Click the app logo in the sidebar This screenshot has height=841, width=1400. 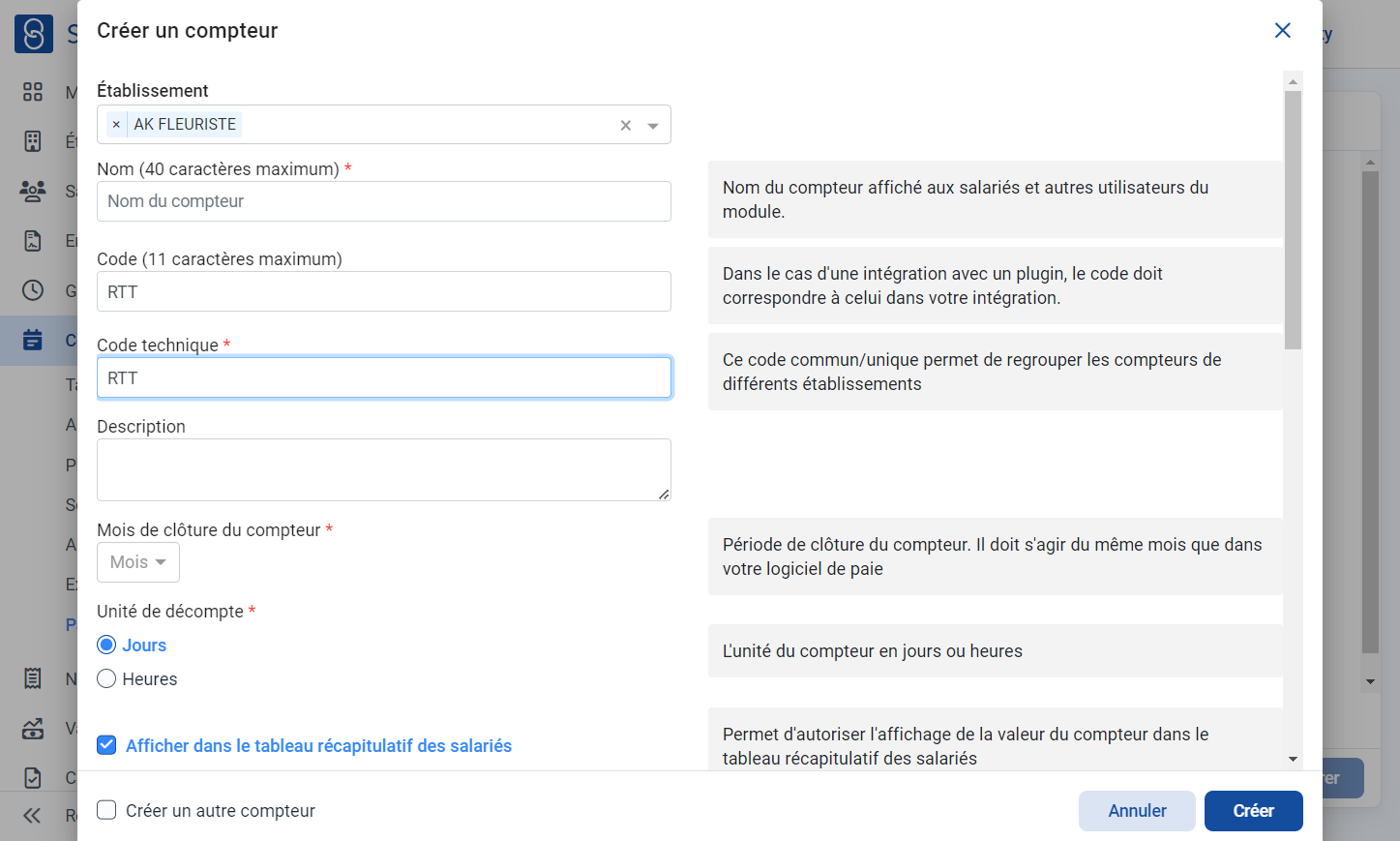[34, 34]
